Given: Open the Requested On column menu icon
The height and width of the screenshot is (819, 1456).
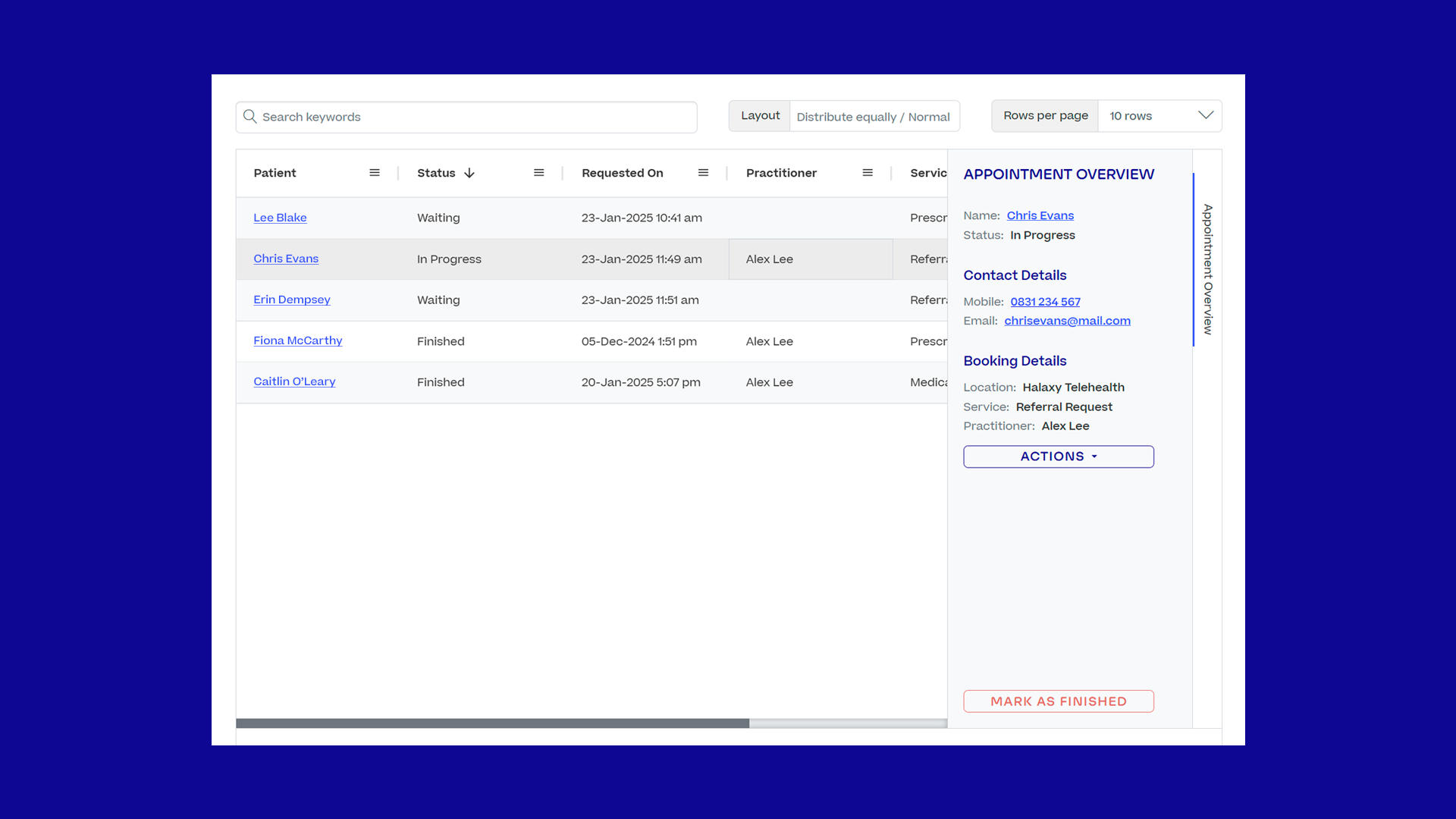Looking at the screenshot, I should click(704, 173).
